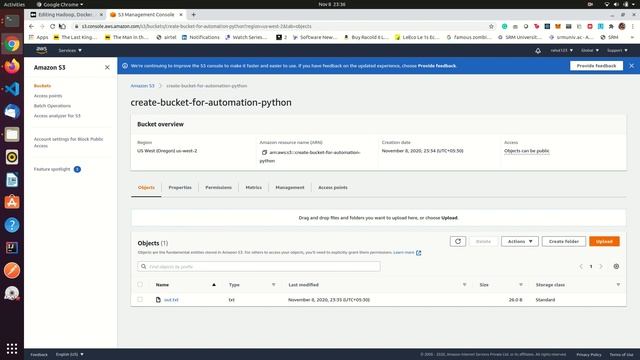Sort by Type column arrow
Screen dimensions: 640x360
[273, 284]
